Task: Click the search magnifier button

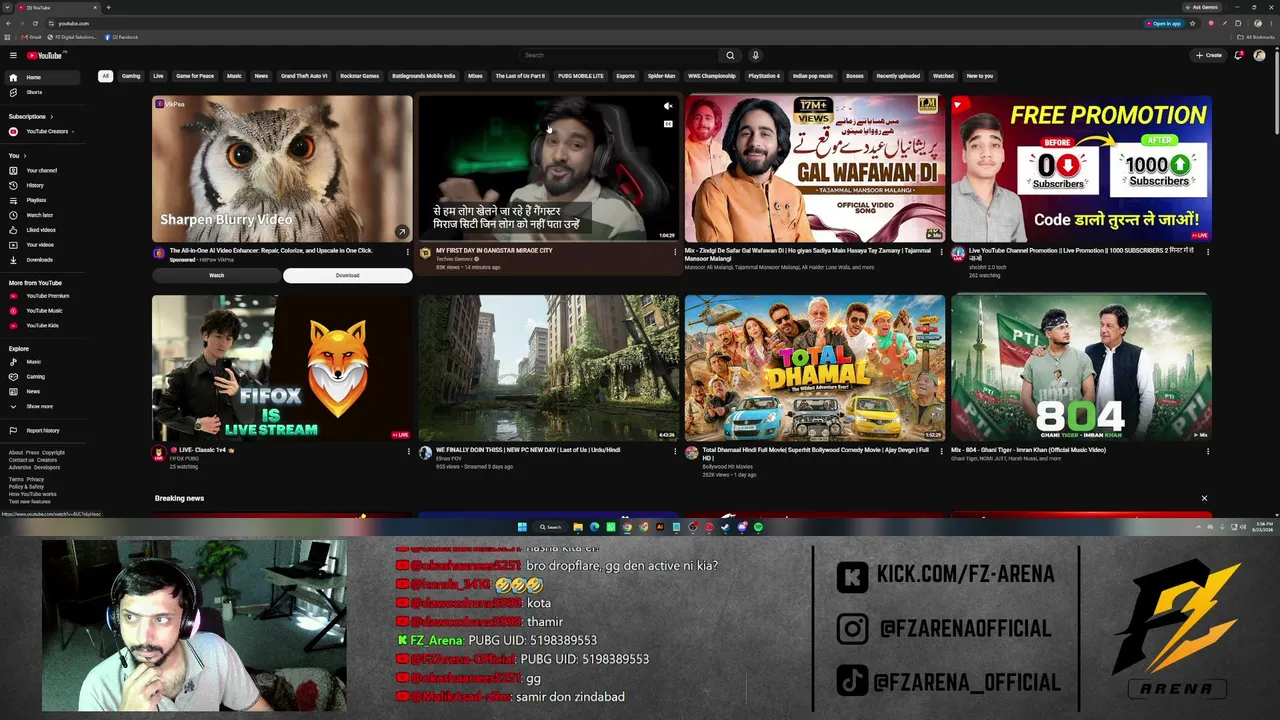Action: coord(730,55)
